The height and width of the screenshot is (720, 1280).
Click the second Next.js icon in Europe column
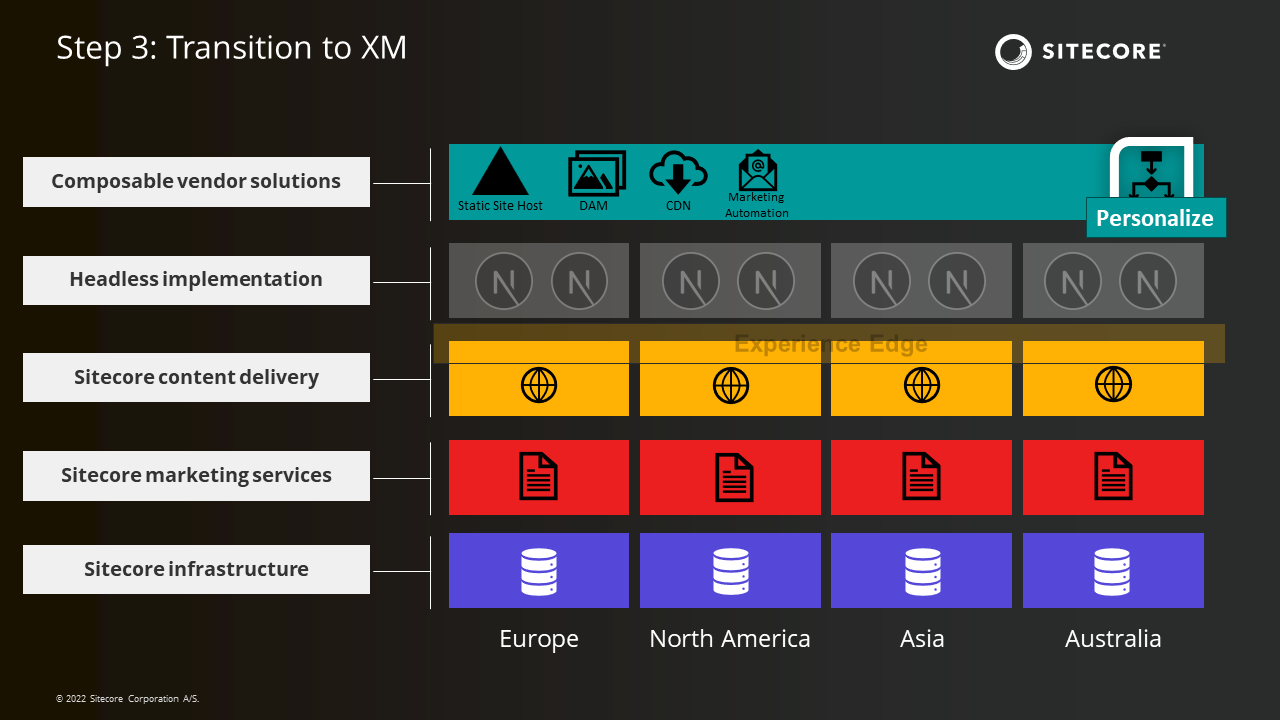point(580,281)
